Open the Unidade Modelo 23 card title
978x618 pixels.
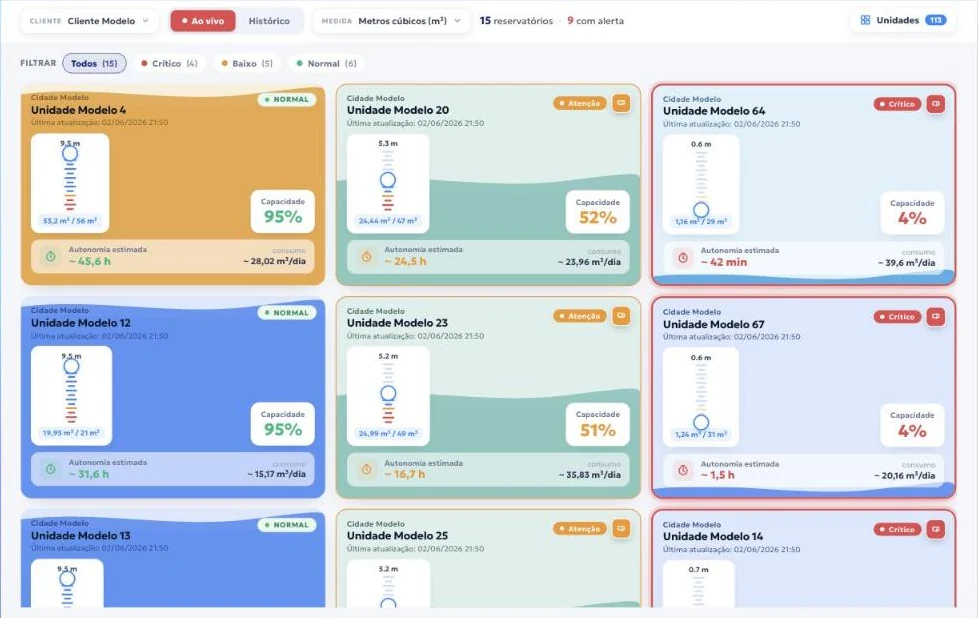pos(397,323)
